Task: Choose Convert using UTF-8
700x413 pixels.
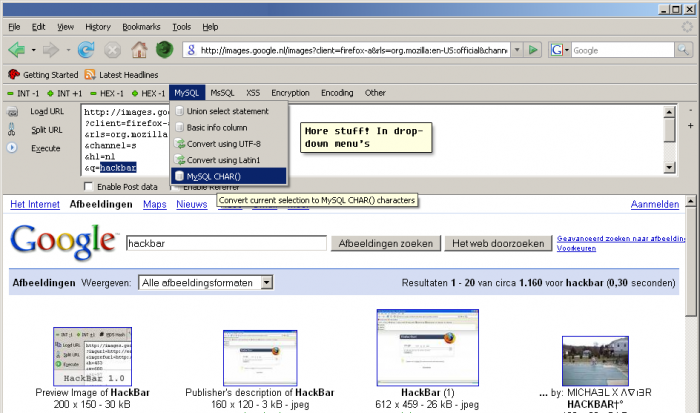Action: [x=229, y=144]
